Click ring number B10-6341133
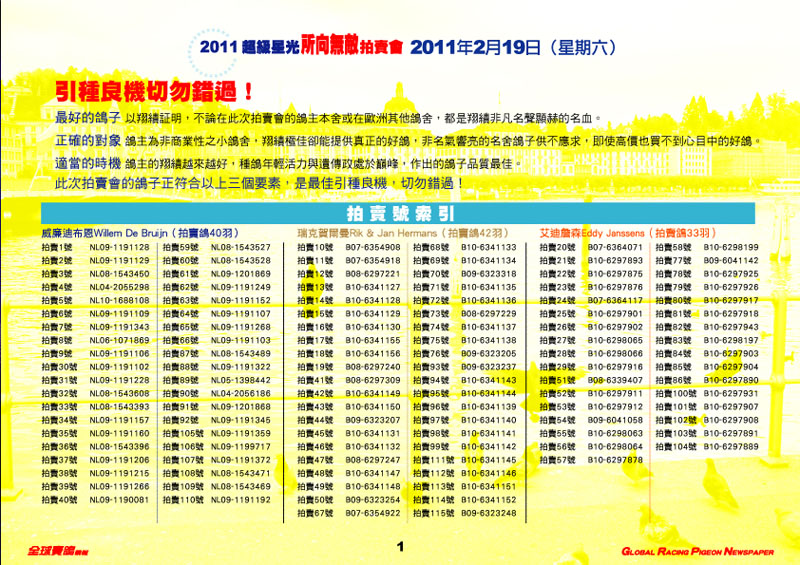This screenshot has height=565, width=800. pyautogui.click(x=489, y=247)
